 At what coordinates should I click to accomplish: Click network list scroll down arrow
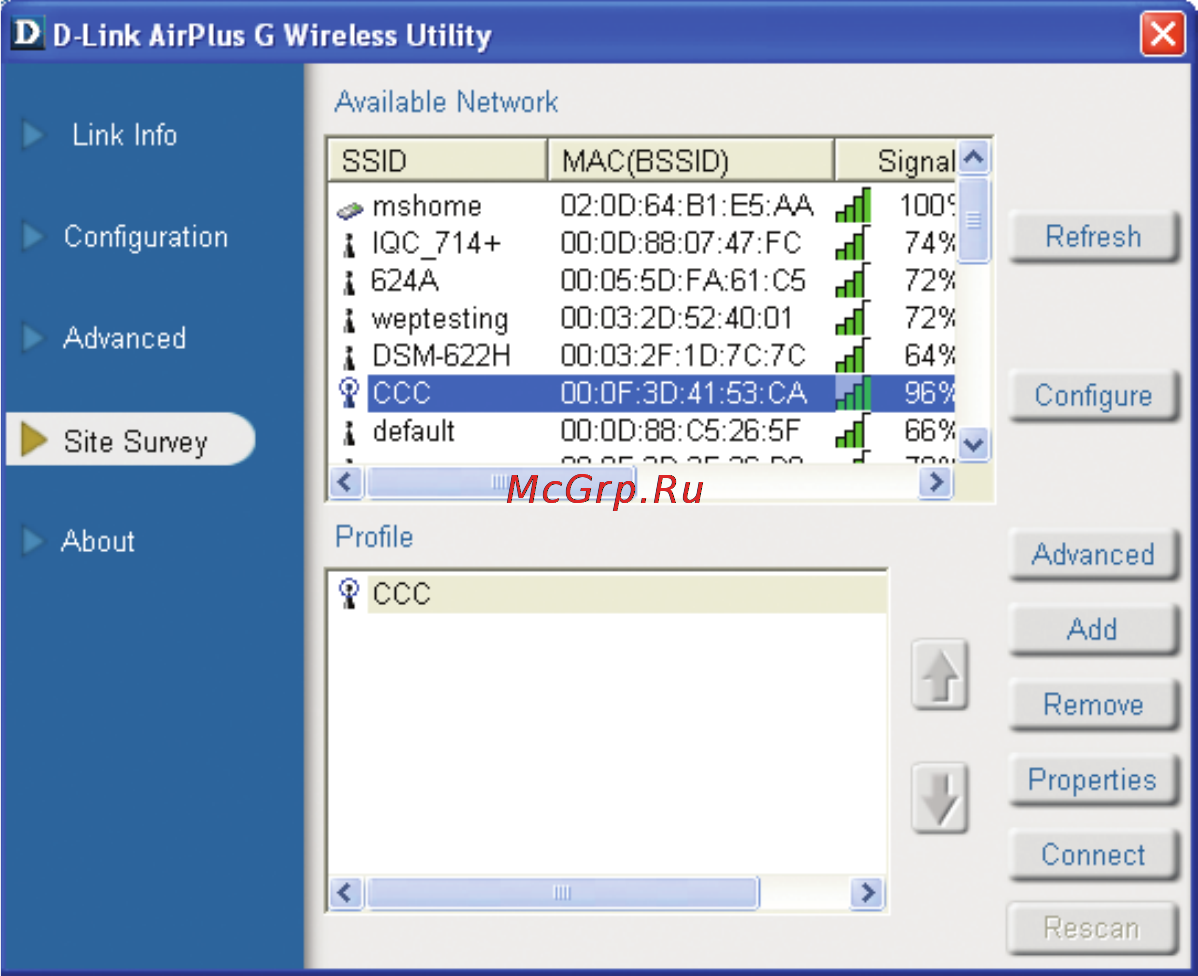pos(973,444)
